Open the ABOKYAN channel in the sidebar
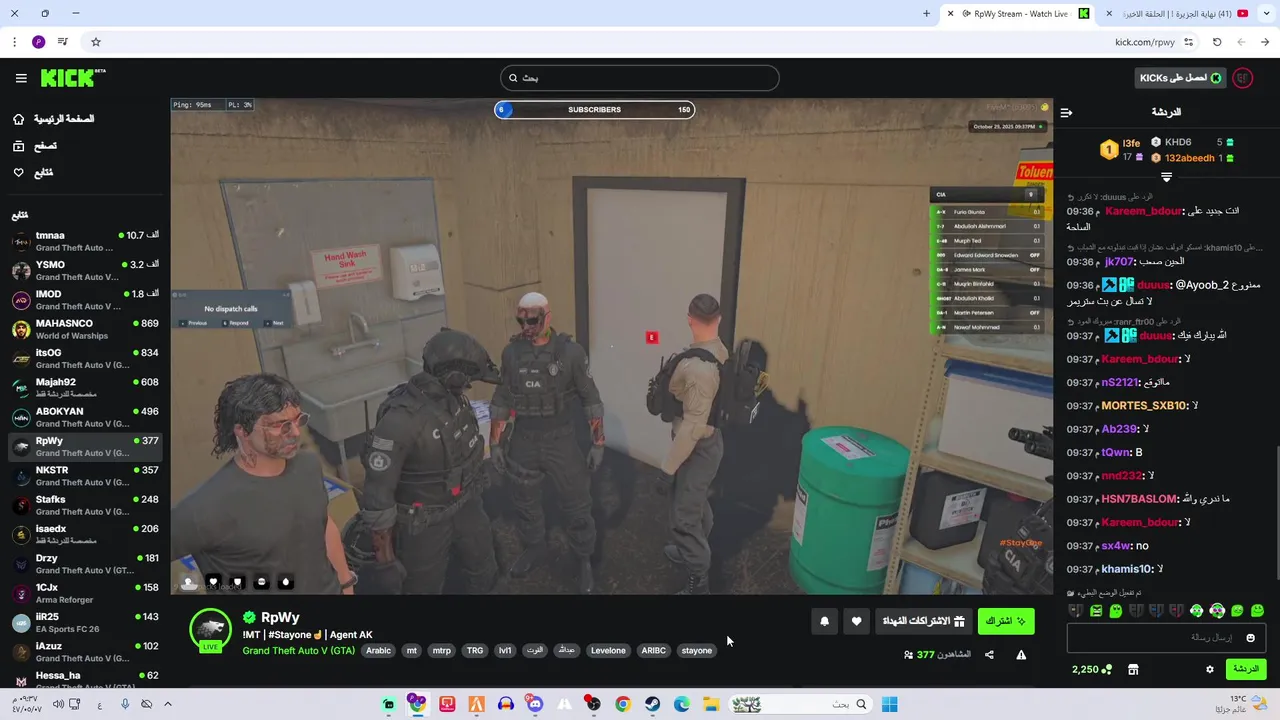1280x720 pixels. [x=85, y=417]
